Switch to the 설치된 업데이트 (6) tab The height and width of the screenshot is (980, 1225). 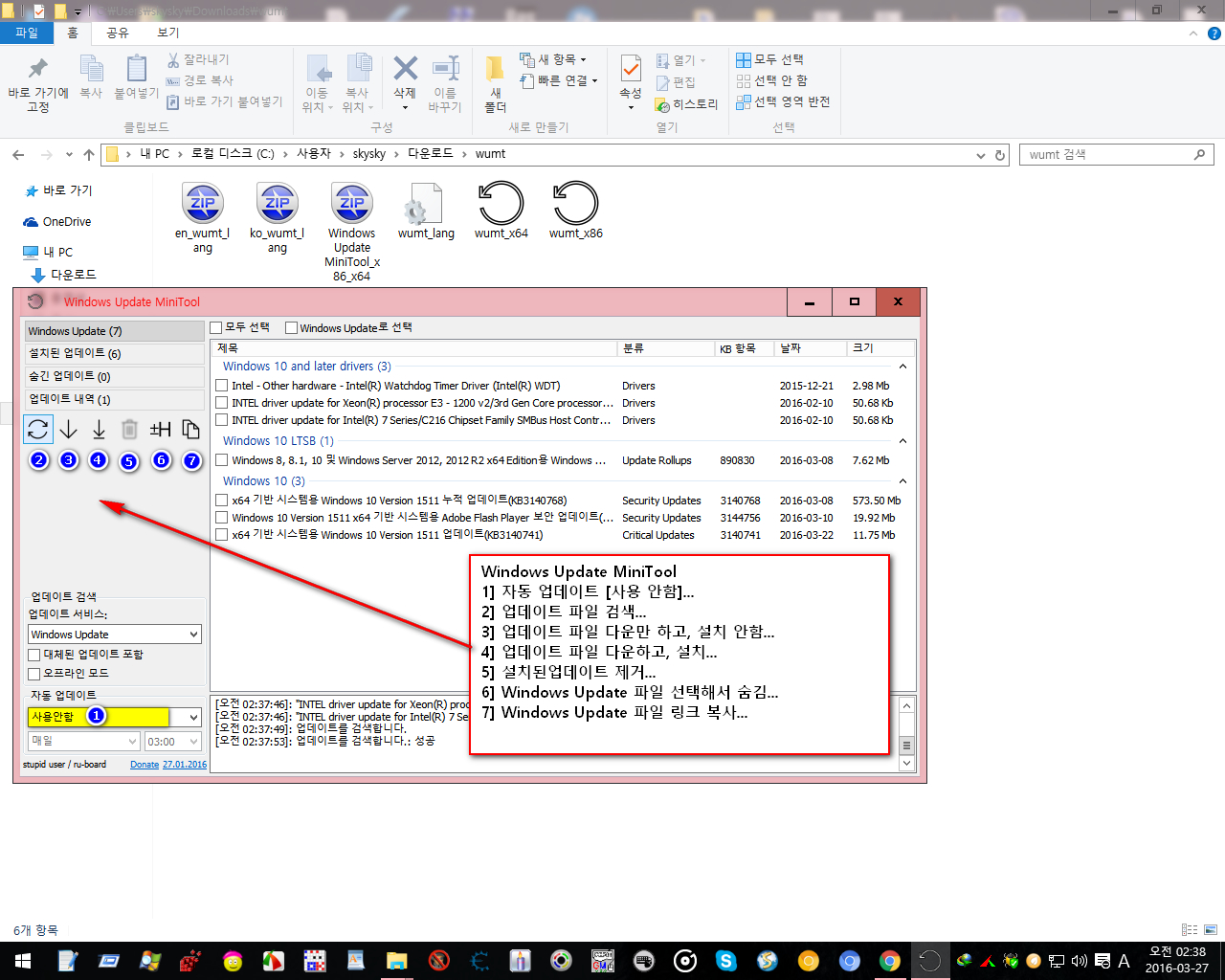point(114,354)
